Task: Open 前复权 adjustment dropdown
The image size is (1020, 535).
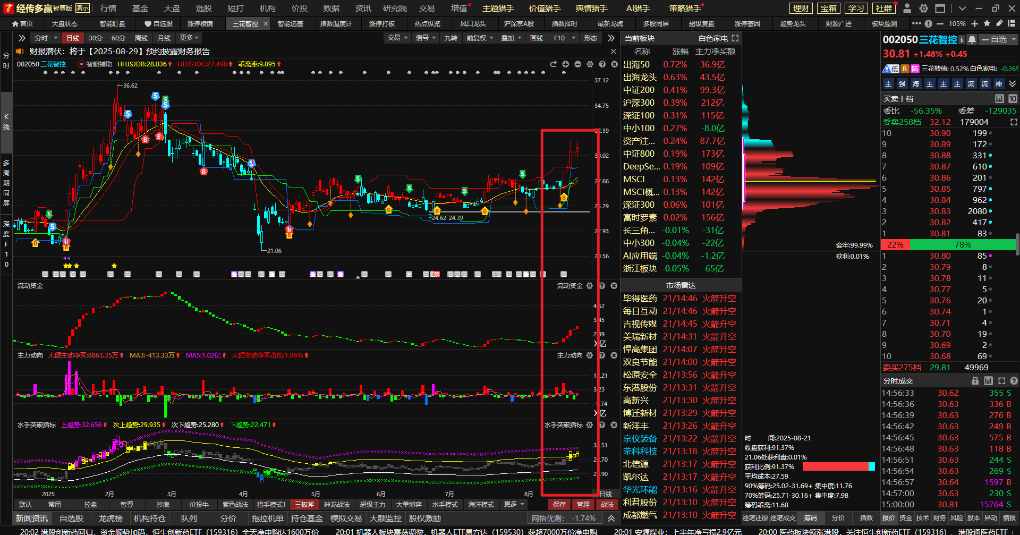Action: (479, 38)
